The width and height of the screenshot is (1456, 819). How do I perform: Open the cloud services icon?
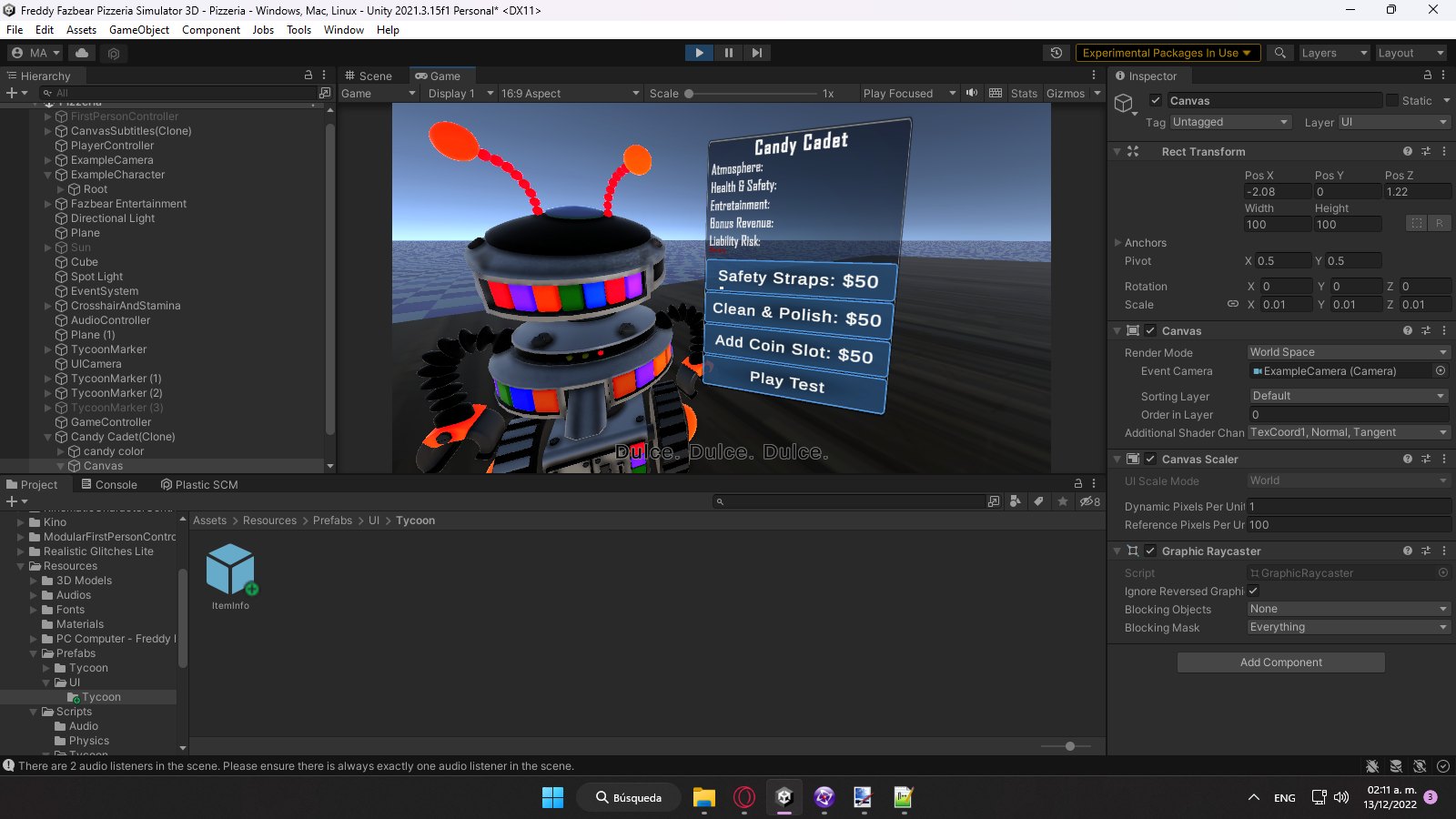click(x=82, y=53)
